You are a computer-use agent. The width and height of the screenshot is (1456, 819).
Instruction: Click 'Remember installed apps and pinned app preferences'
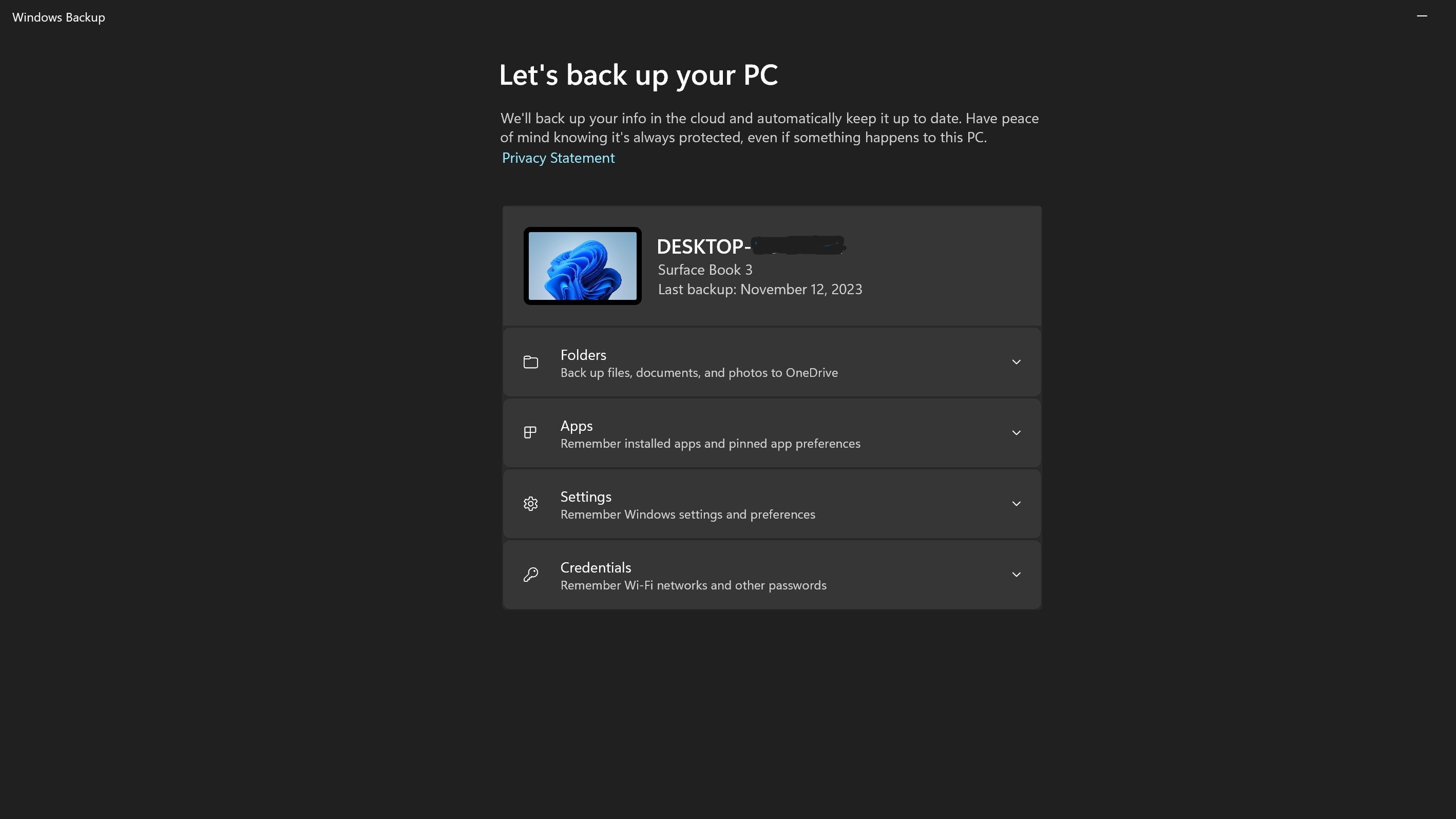pyautogui.click(x=710, y=444)
